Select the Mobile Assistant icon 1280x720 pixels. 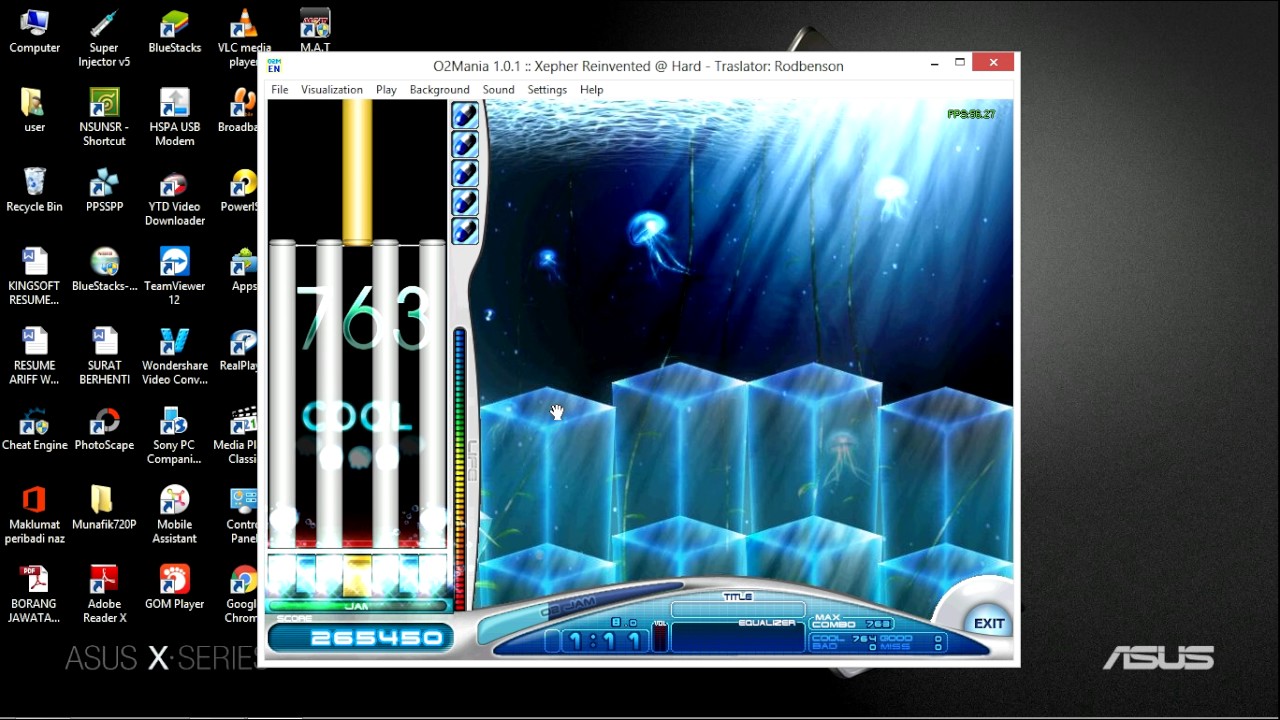click(175, 514)
